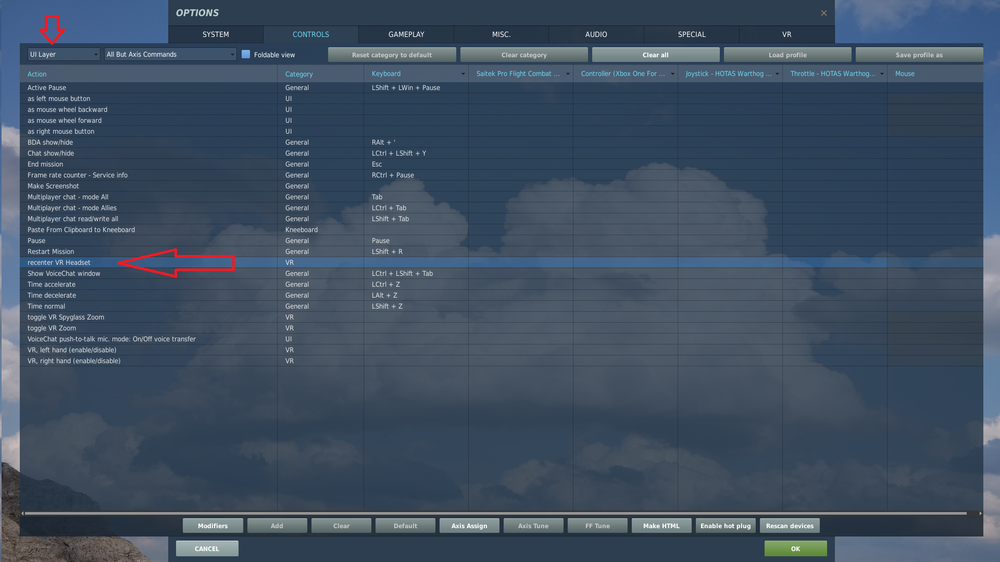1000x562 pixels.
Task: Click the Load profile button
Action: tap(788, 55)
